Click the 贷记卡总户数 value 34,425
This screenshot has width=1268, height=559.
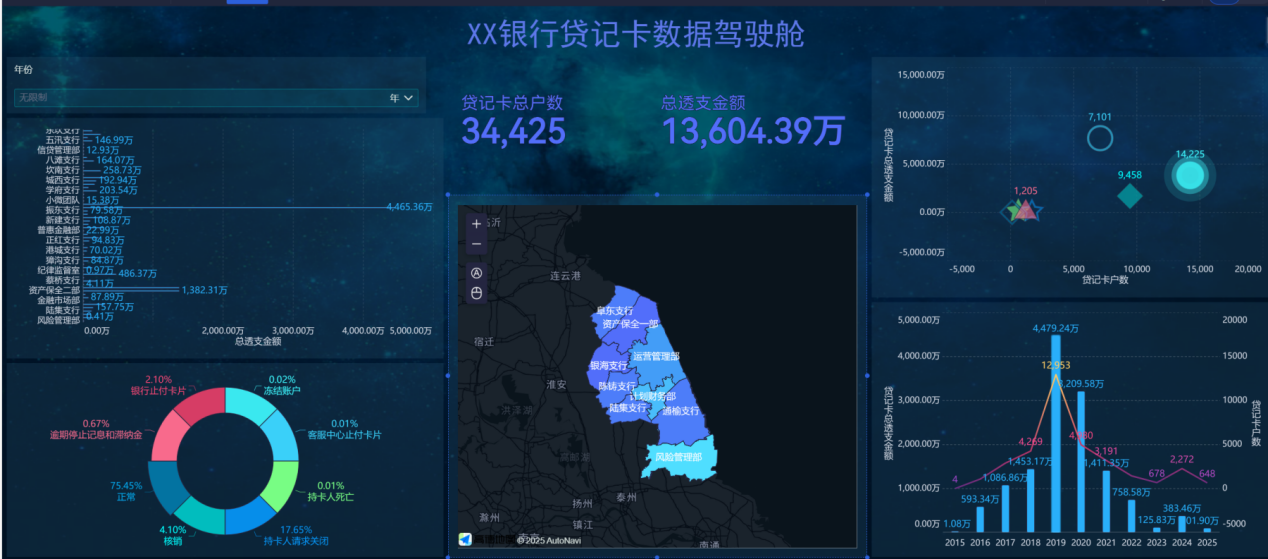click(513, 131)
